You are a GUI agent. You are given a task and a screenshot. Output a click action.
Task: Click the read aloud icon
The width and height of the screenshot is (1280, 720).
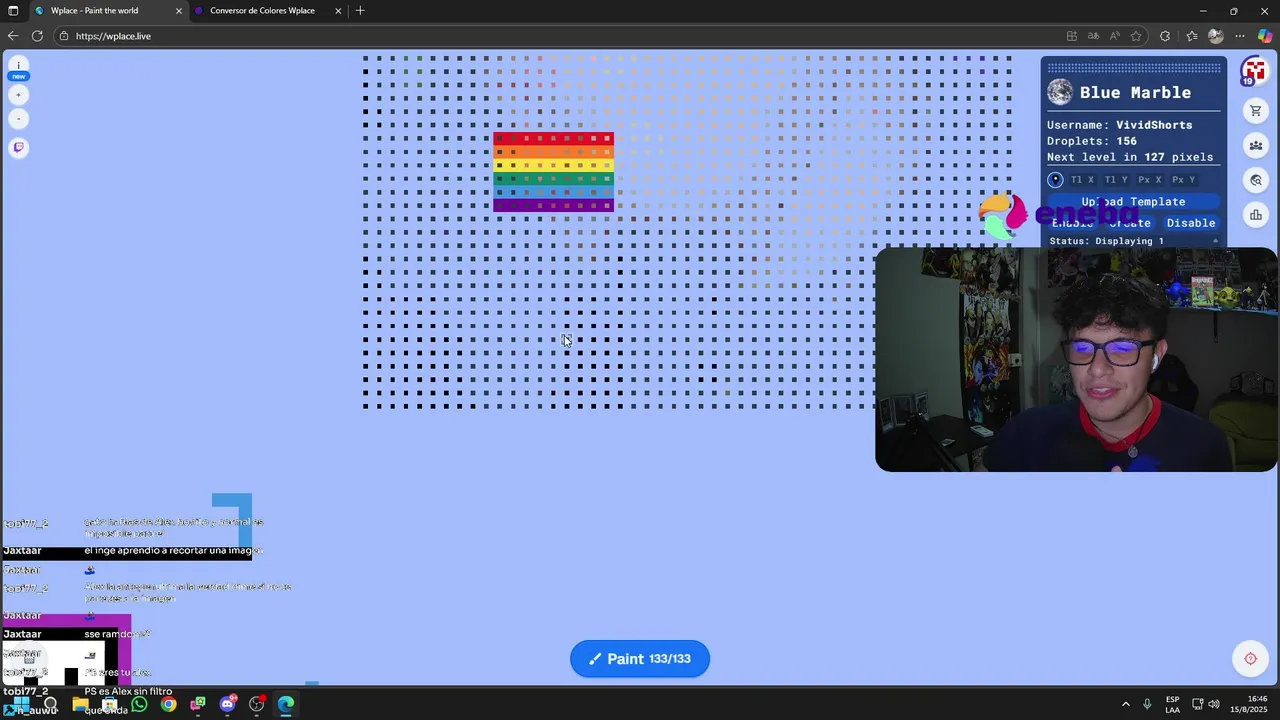[1114, 36]
